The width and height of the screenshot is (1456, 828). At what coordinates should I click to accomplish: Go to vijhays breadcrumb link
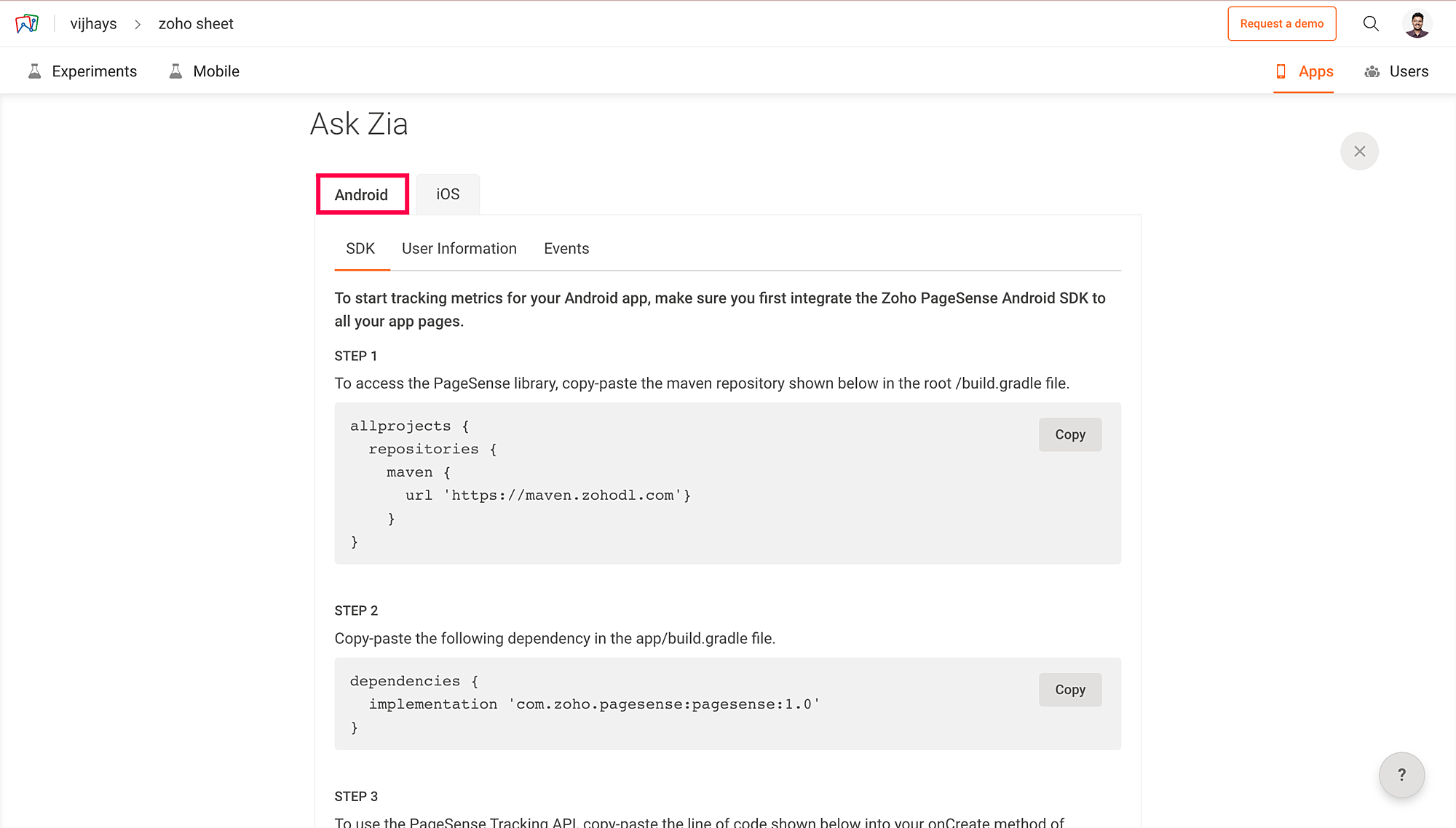point(93,24)
